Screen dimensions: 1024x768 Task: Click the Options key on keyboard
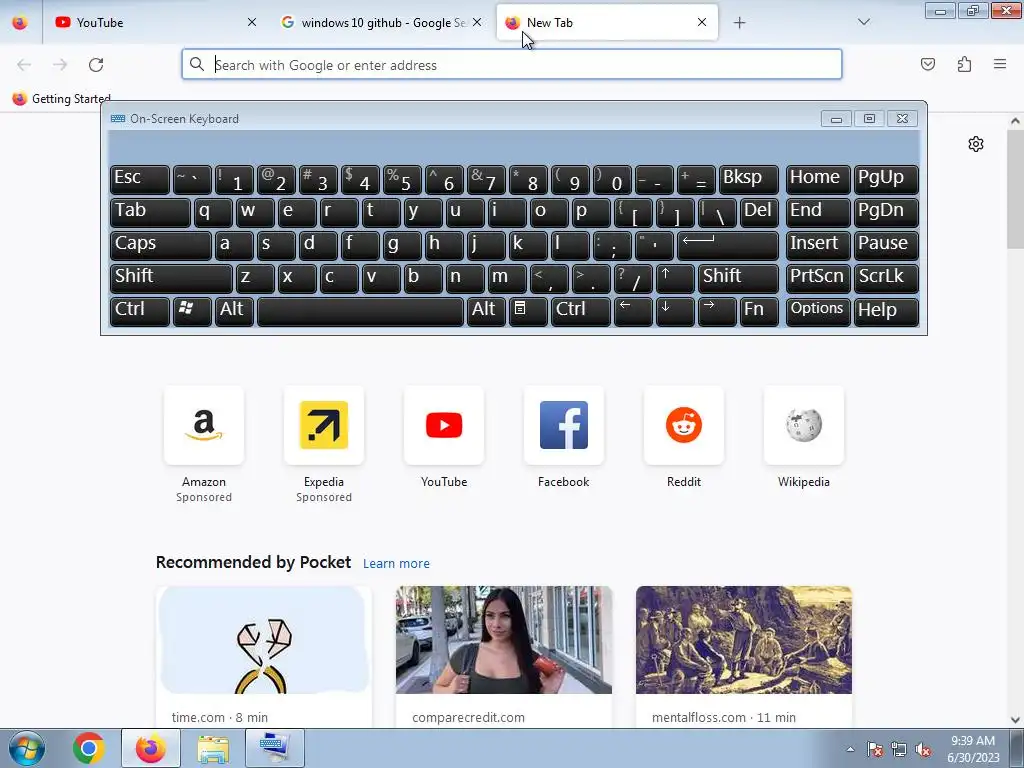(818, 310)
